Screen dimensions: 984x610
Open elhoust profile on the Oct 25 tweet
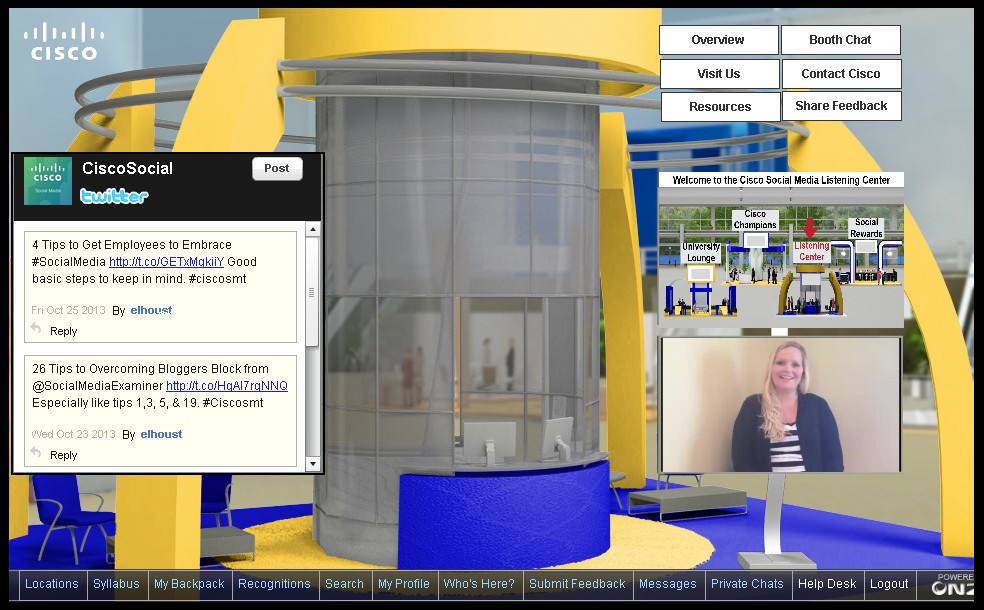151,310
